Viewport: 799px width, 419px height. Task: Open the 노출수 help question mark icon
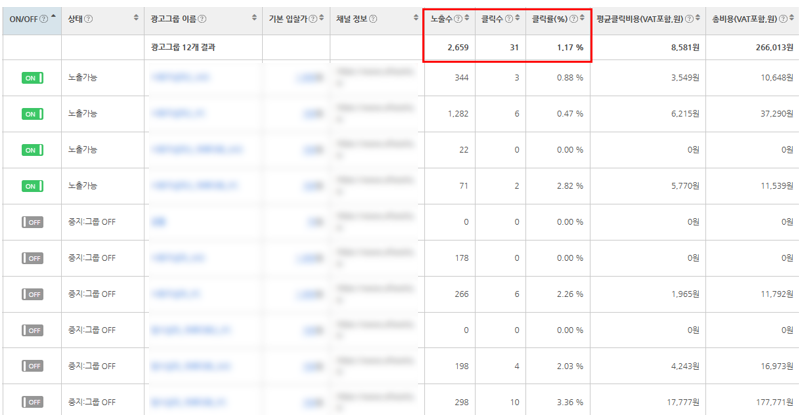click(458, 18)
